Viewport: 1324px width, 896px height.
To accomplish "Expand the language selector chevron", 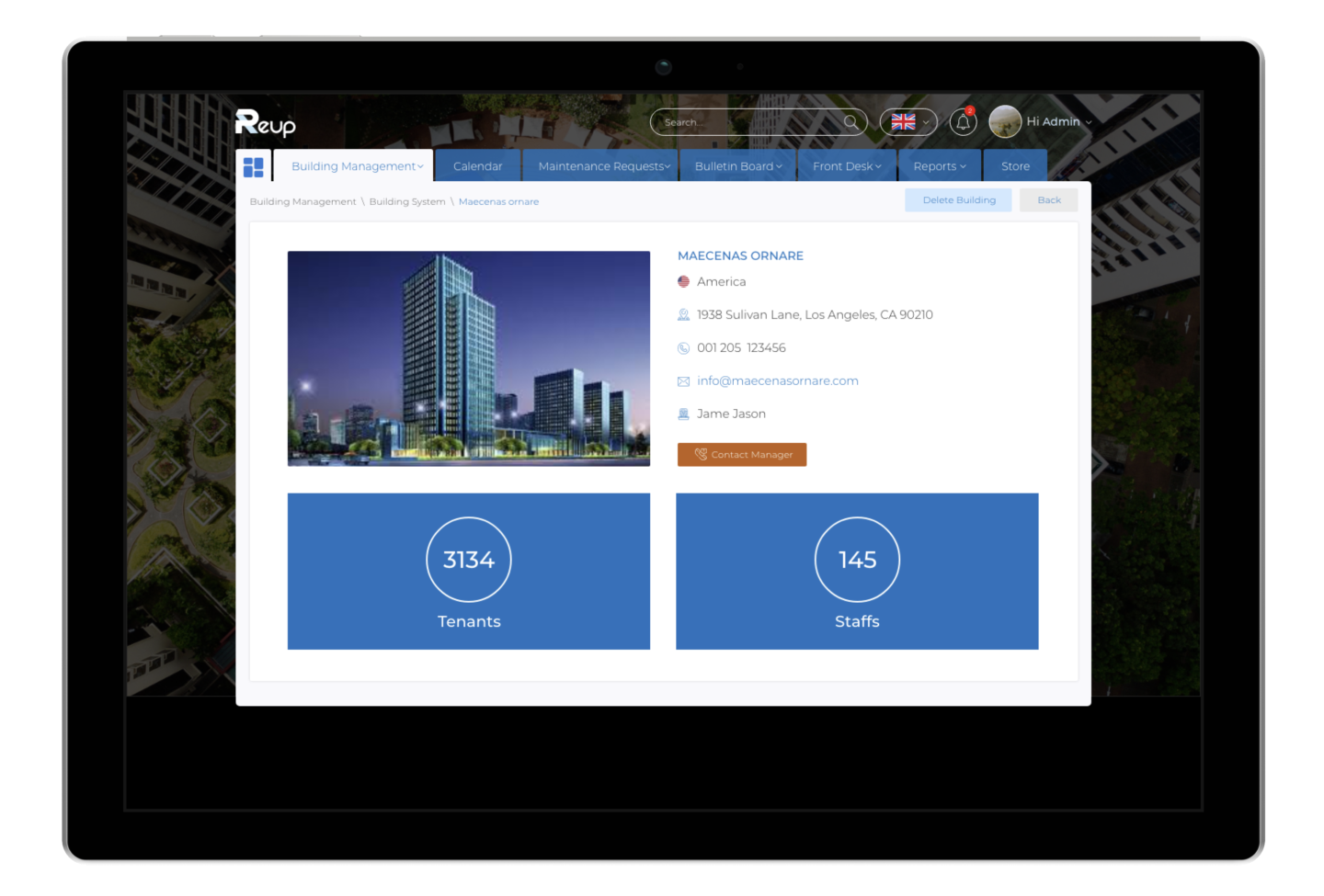I will coord(926,122).
